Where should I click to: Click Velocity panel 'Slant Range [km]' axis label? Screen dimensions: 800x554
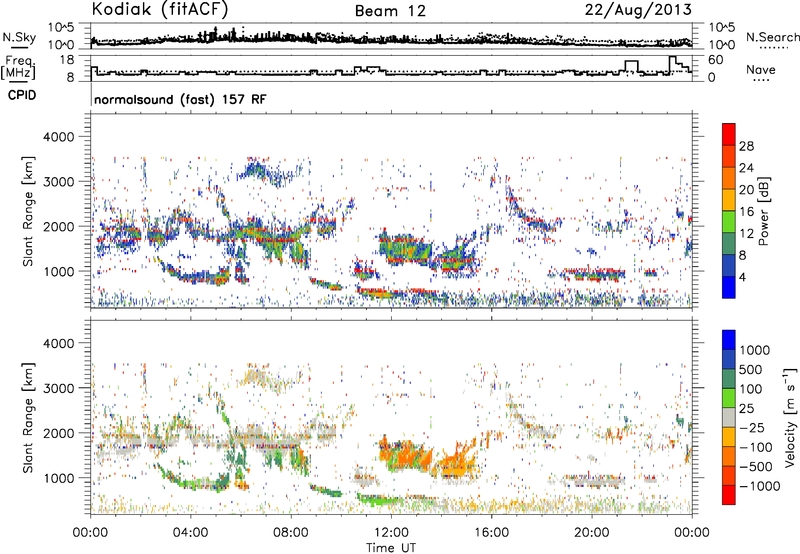click(29, 418)
